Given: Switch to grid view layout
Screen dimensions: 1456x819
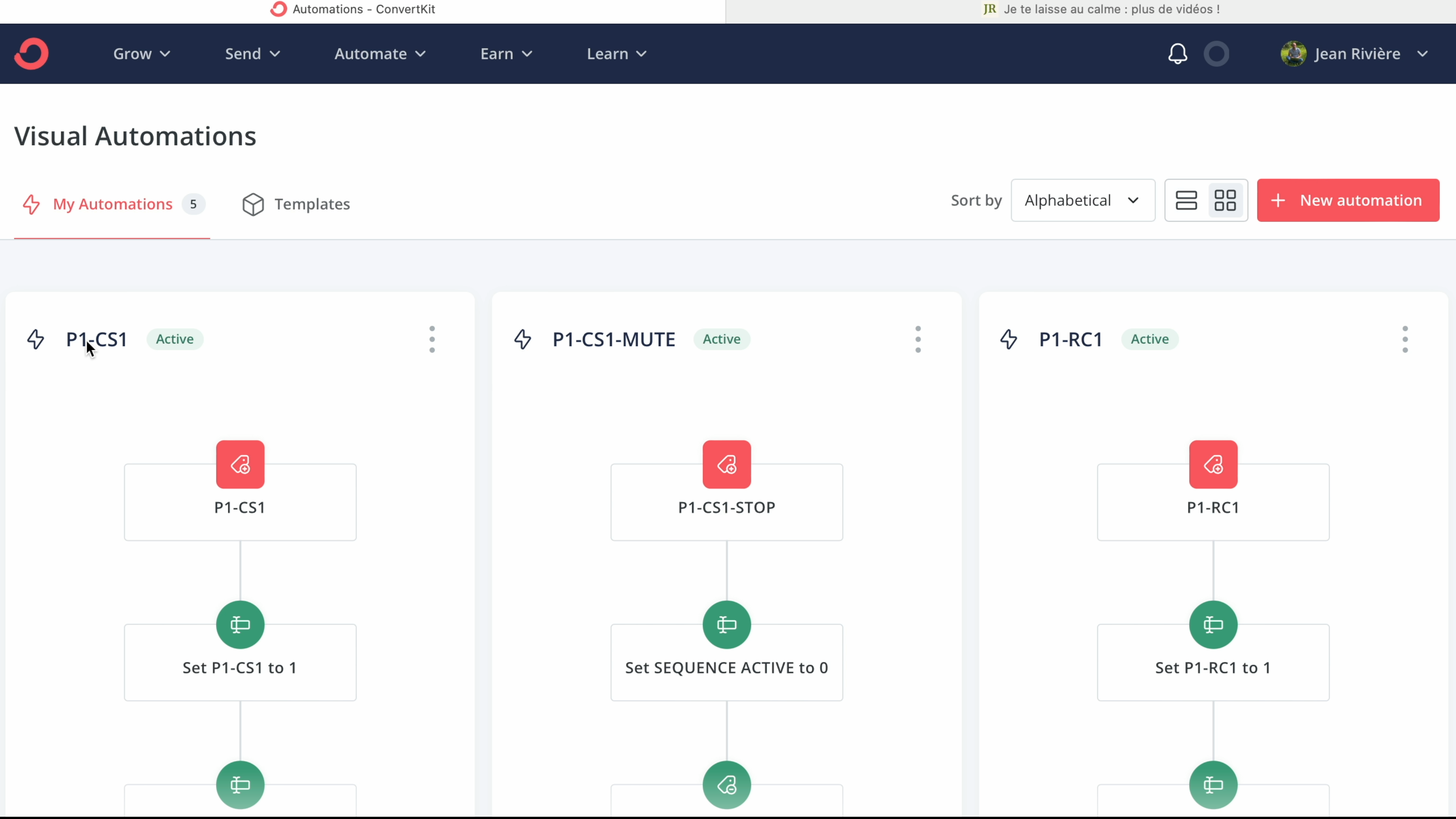Looking at the screenshot, I should 1225,200.
